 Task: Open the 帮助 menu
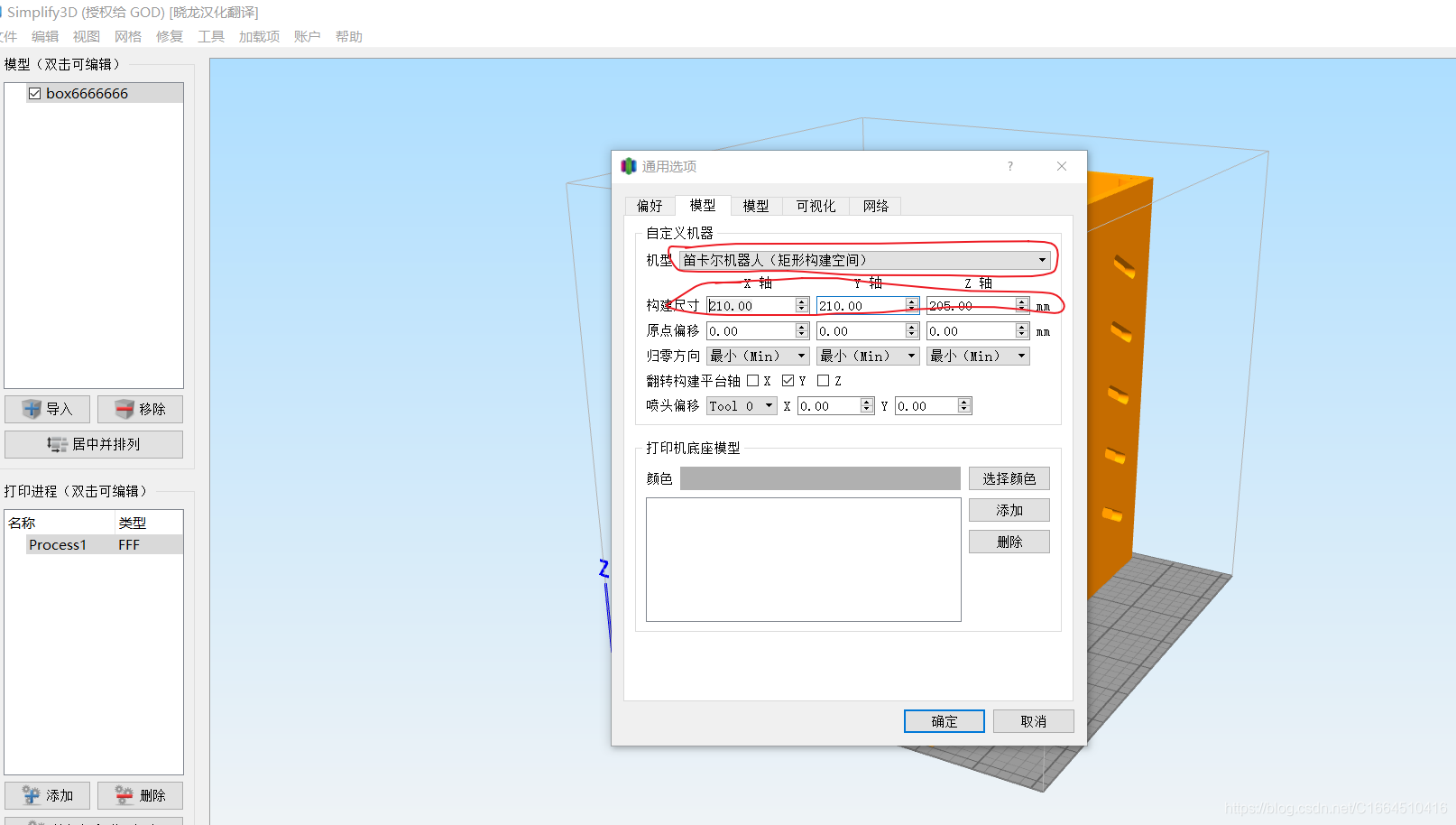348,36
